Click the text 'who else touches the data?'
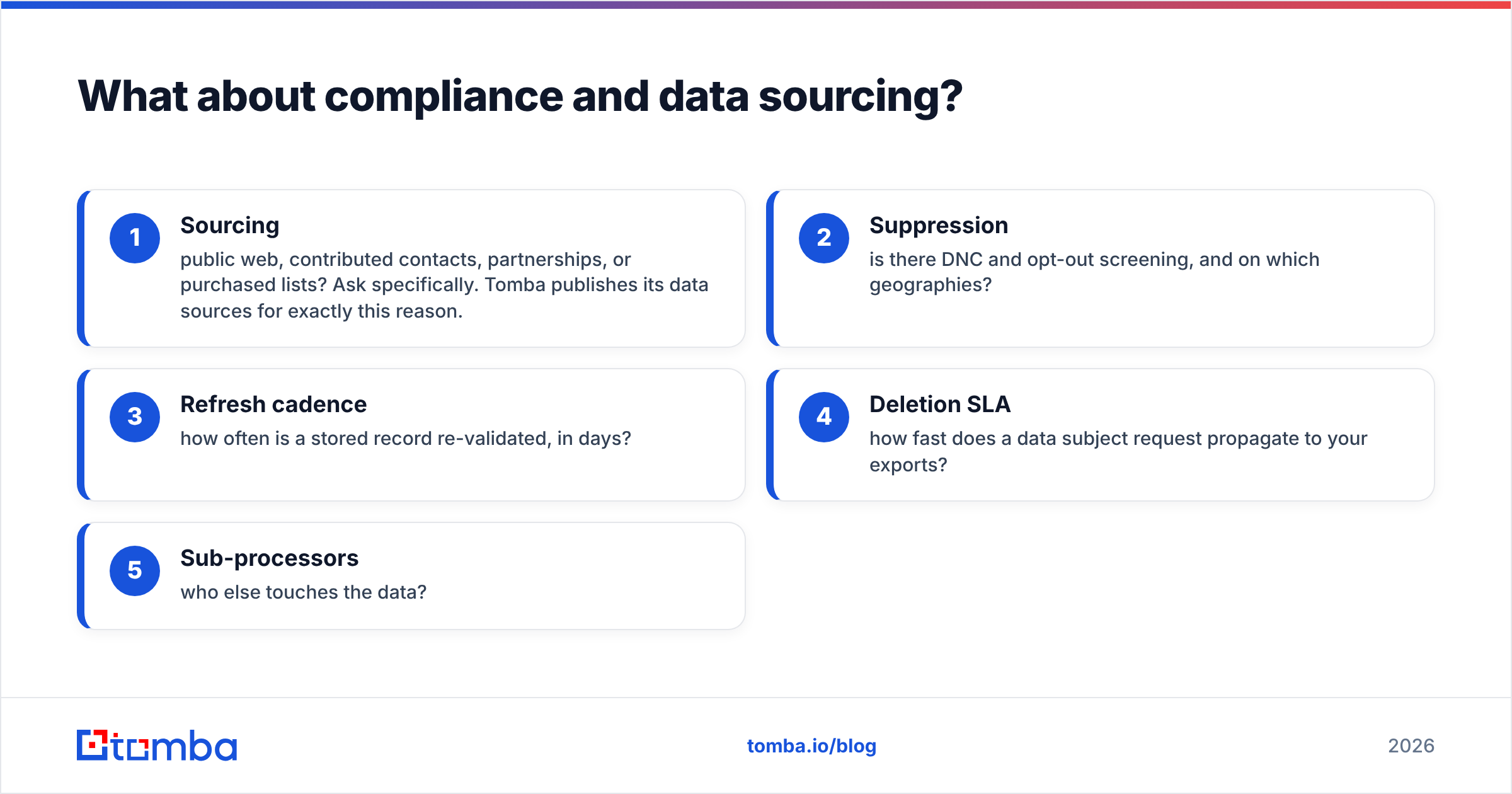This screenshot has height=794, width=1512. pos(304,592)
